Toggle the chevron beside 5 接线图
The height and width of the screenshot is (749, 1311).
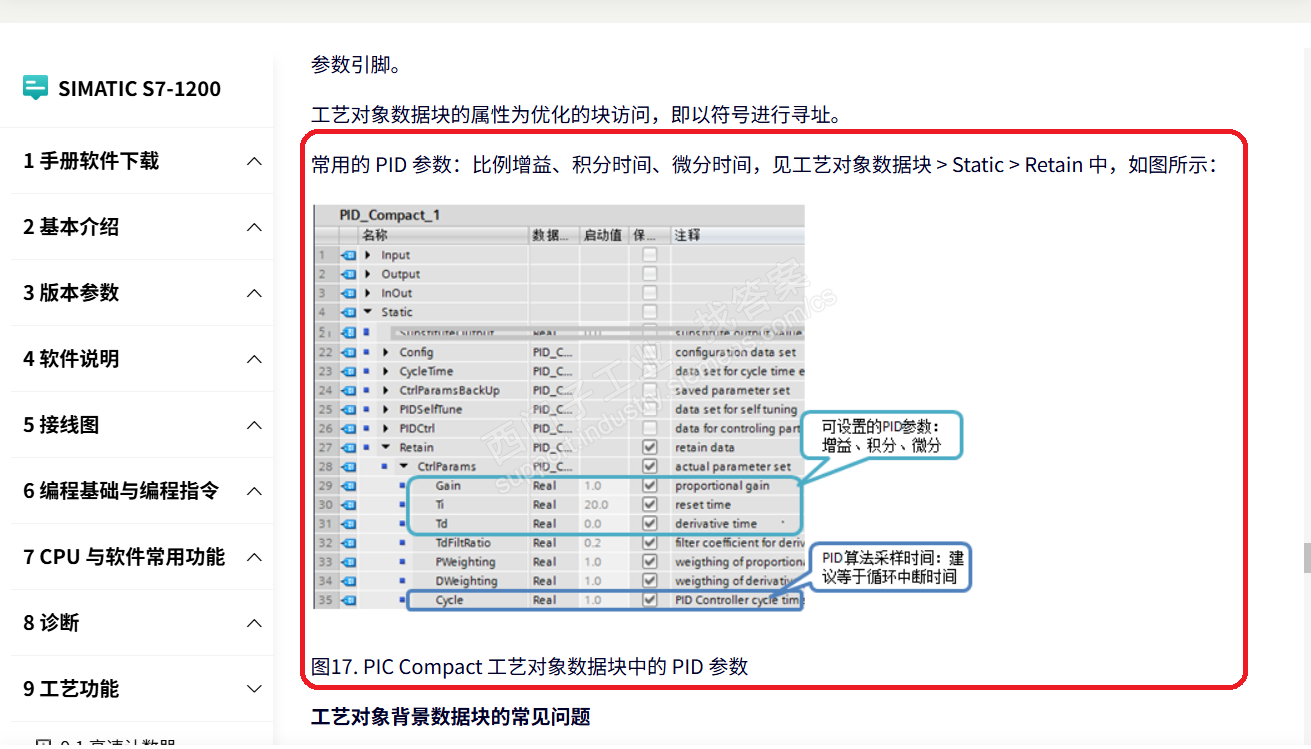click(x=255, y=425)
